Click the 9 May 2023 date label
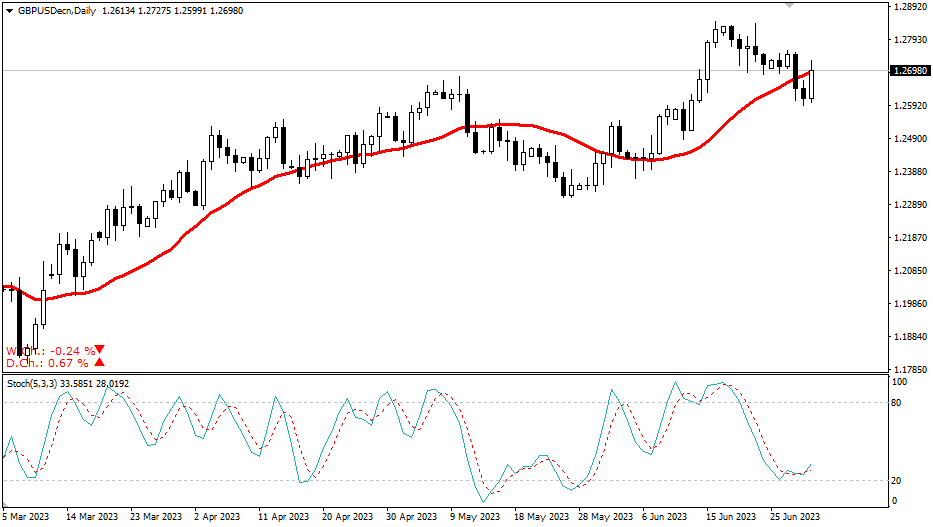Screen dimensions: 933x527 (x=475, y=517)
